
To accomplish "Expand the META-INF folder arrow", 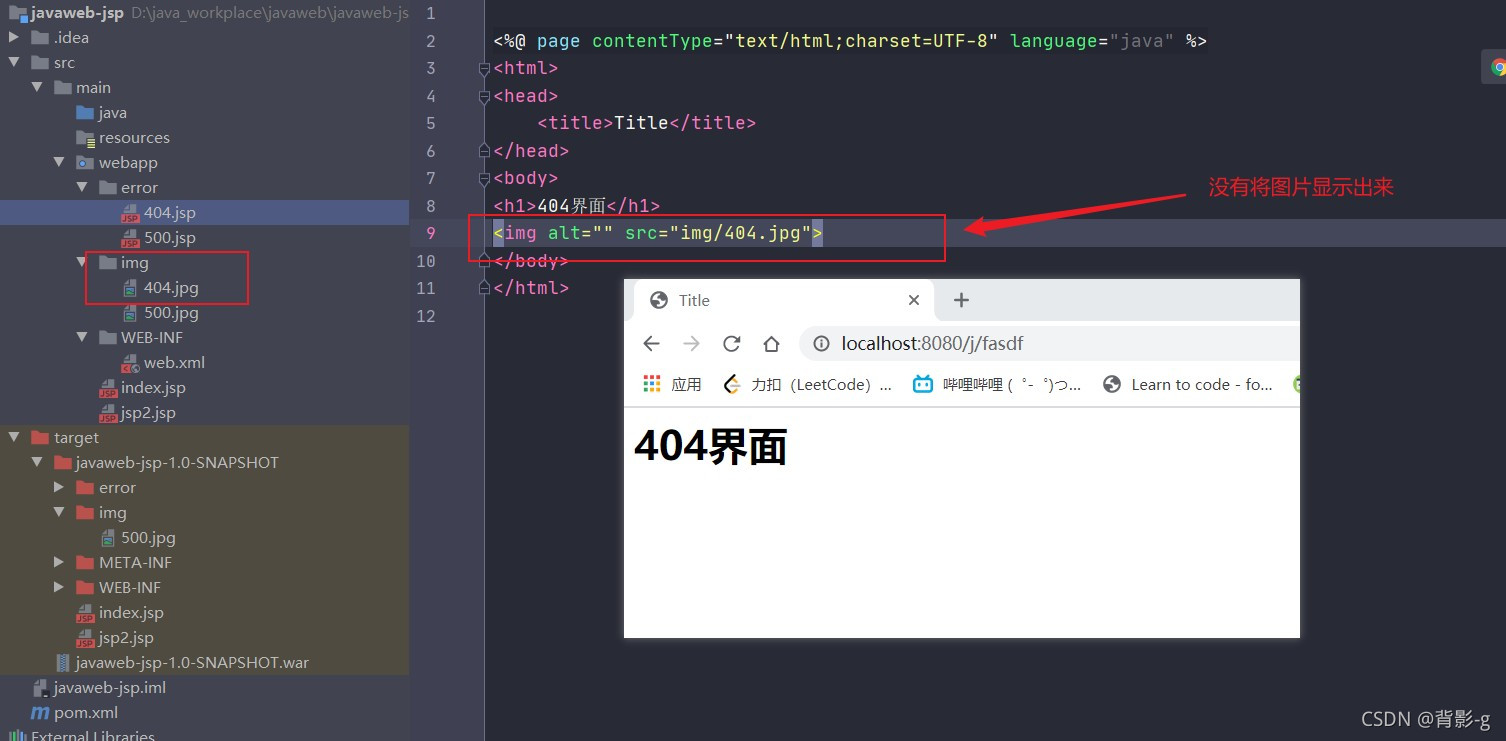I will pyautogui.click(x=59, y=563).
